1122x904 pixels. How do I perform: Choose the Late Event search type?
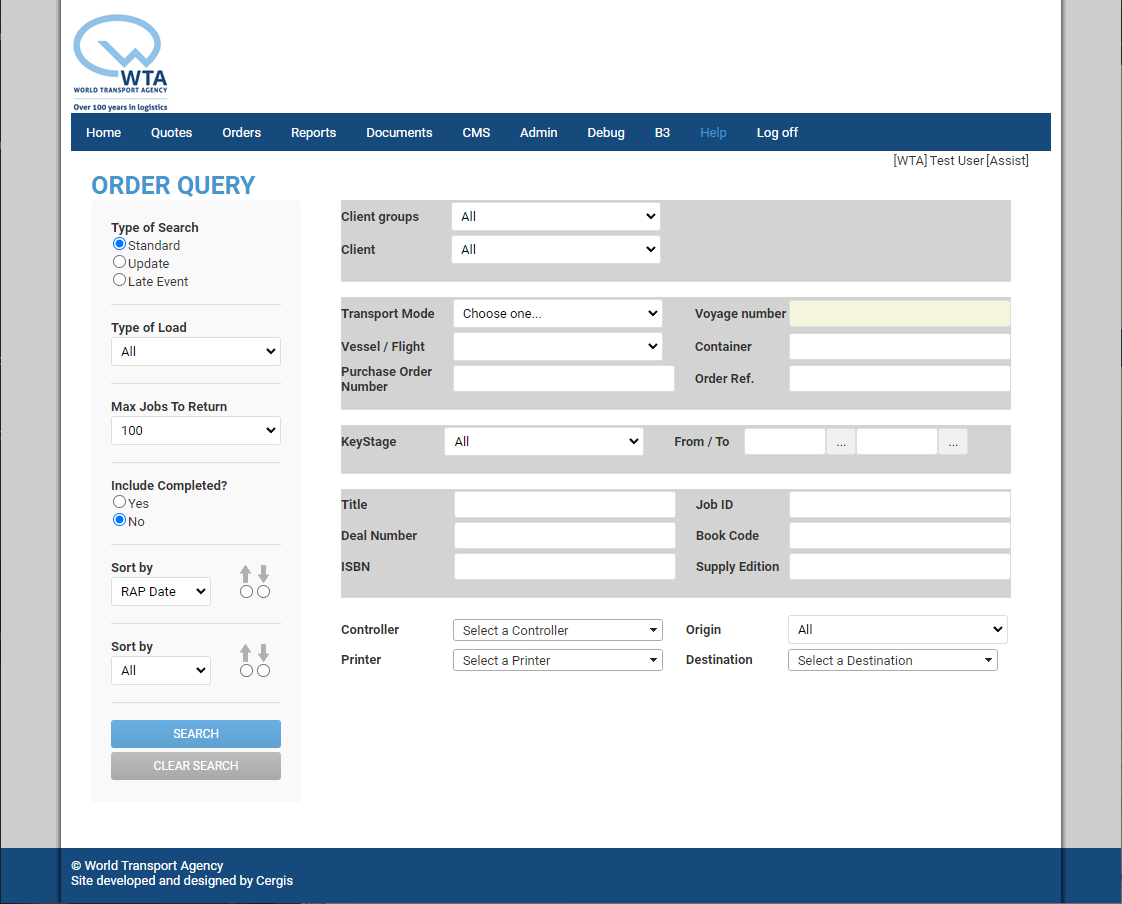[x=120, y=281]
